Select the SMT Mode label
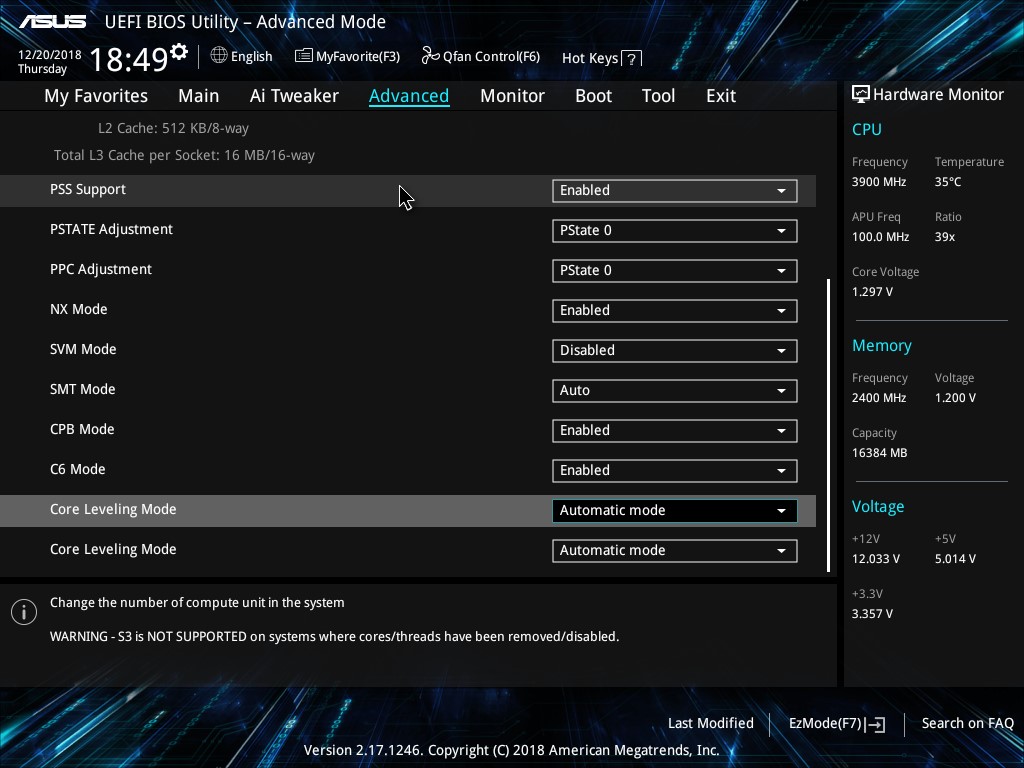The image size is (1024, 768). (83, 389)
